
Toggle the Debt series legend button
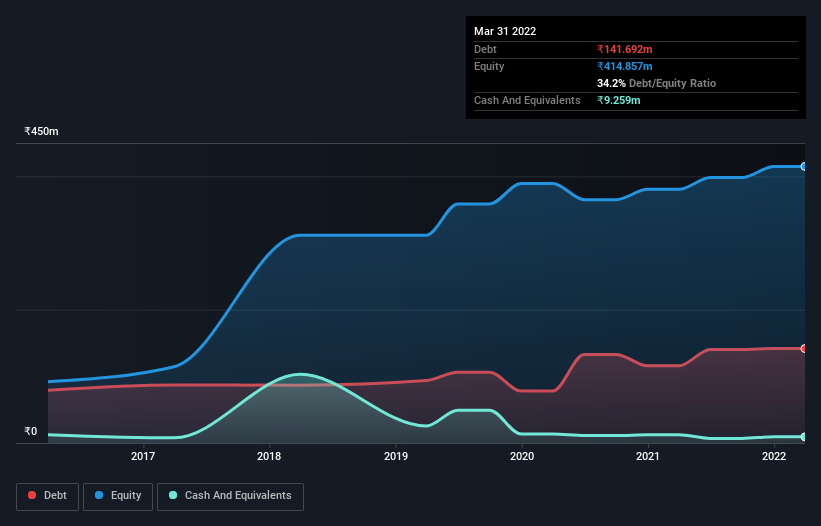point(47,496)
